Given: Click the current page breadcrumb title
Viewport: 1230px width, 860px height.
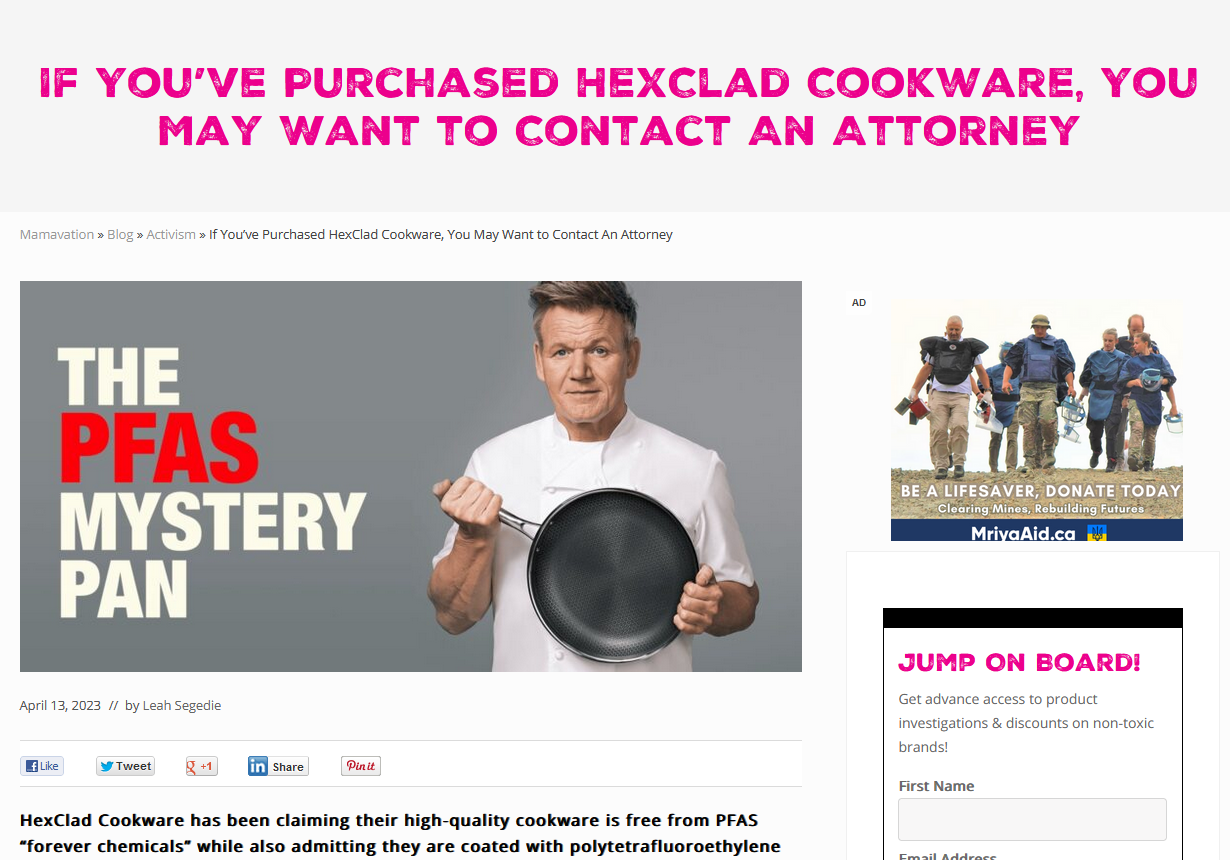Looking at the screenshot, I should [x=441, y=234].
